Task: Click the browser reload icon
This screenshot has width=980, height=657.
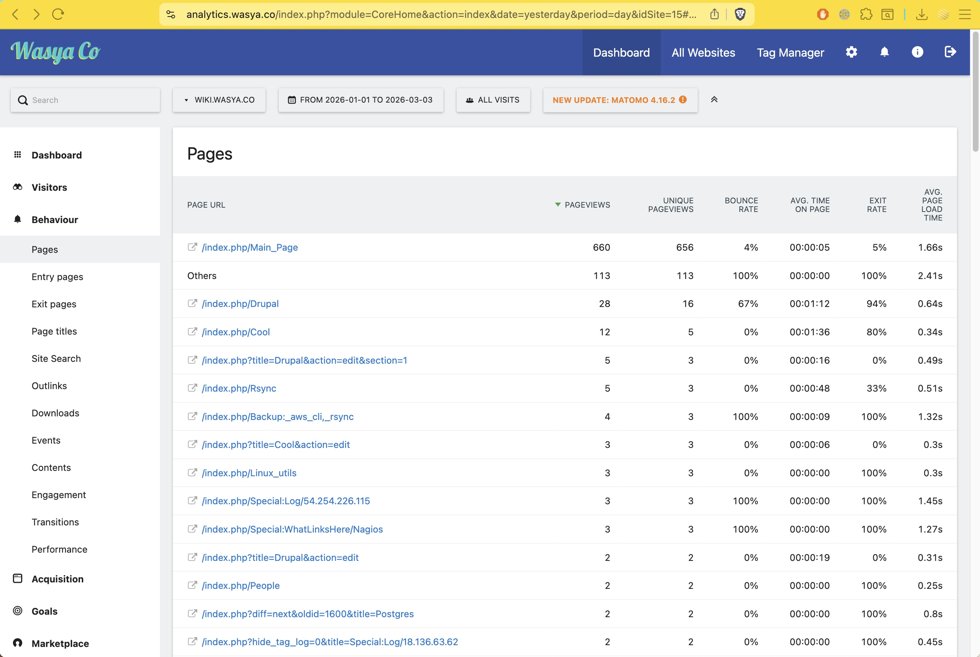Action: [58, 14]
